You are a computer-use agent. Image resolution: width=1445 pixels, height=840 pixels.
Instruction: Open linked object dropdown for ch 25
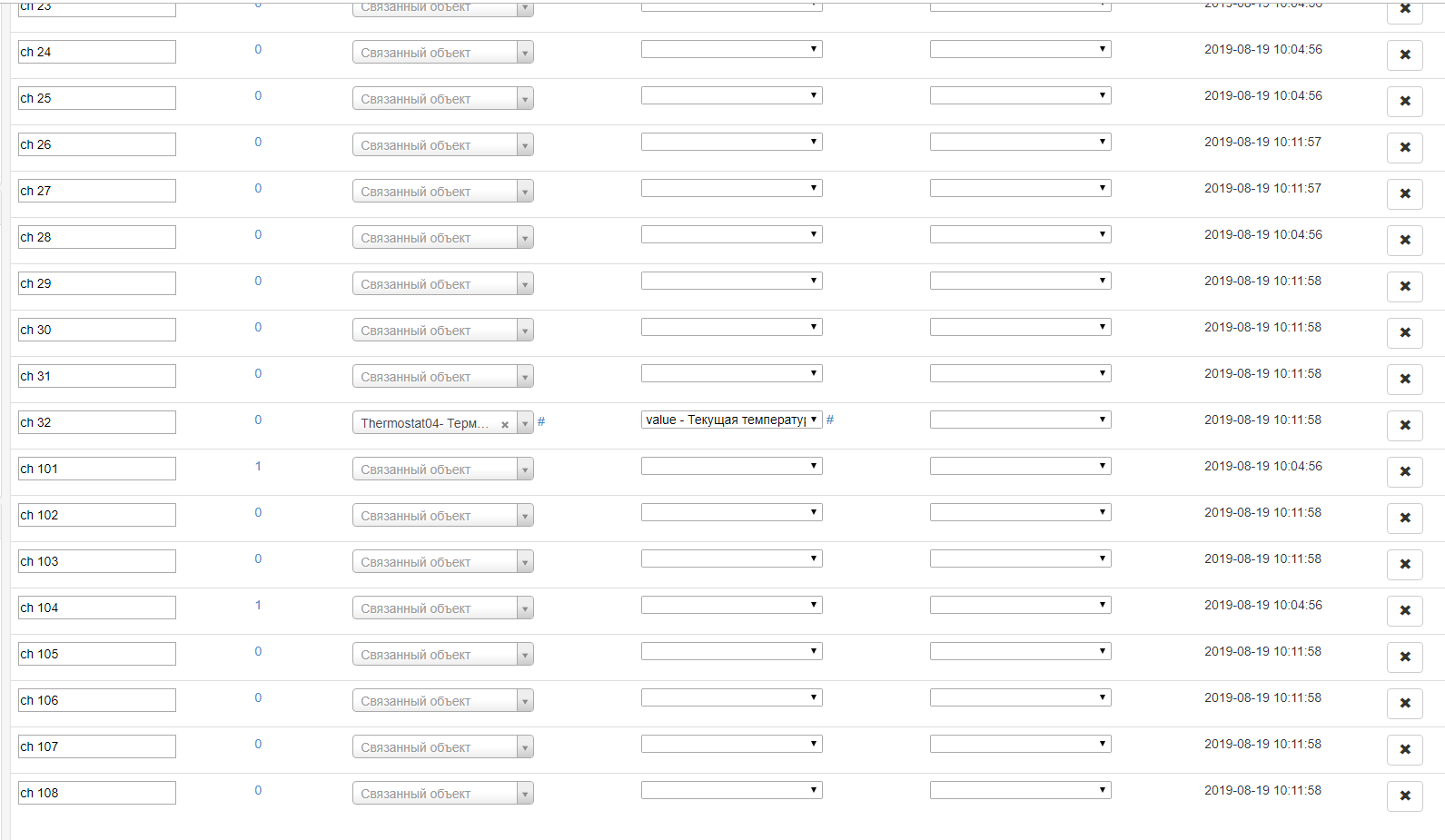[x=443, y=99]
